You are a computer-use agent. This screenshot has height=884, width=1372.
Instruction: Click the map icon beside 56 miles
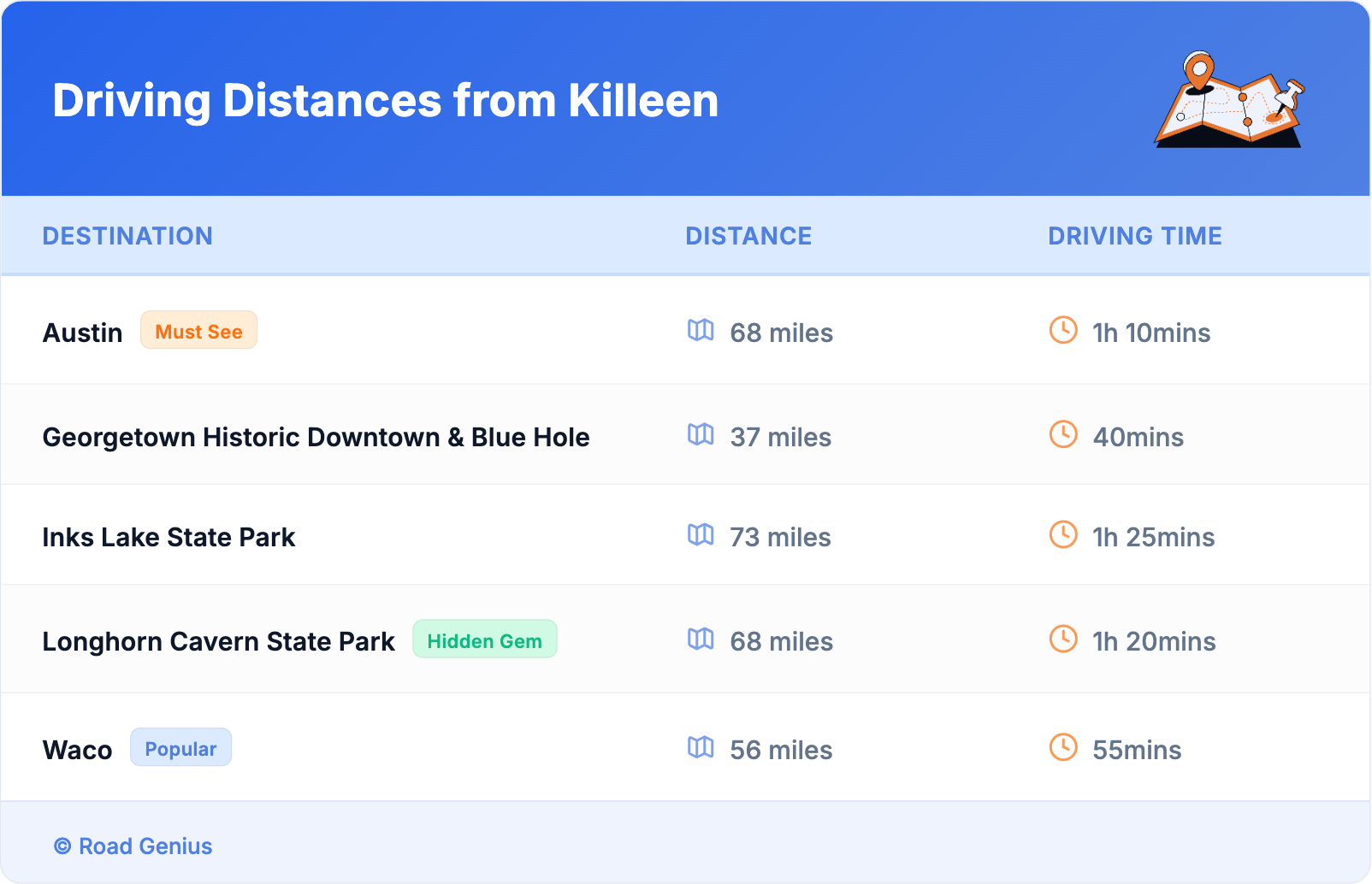click(701, 747)
